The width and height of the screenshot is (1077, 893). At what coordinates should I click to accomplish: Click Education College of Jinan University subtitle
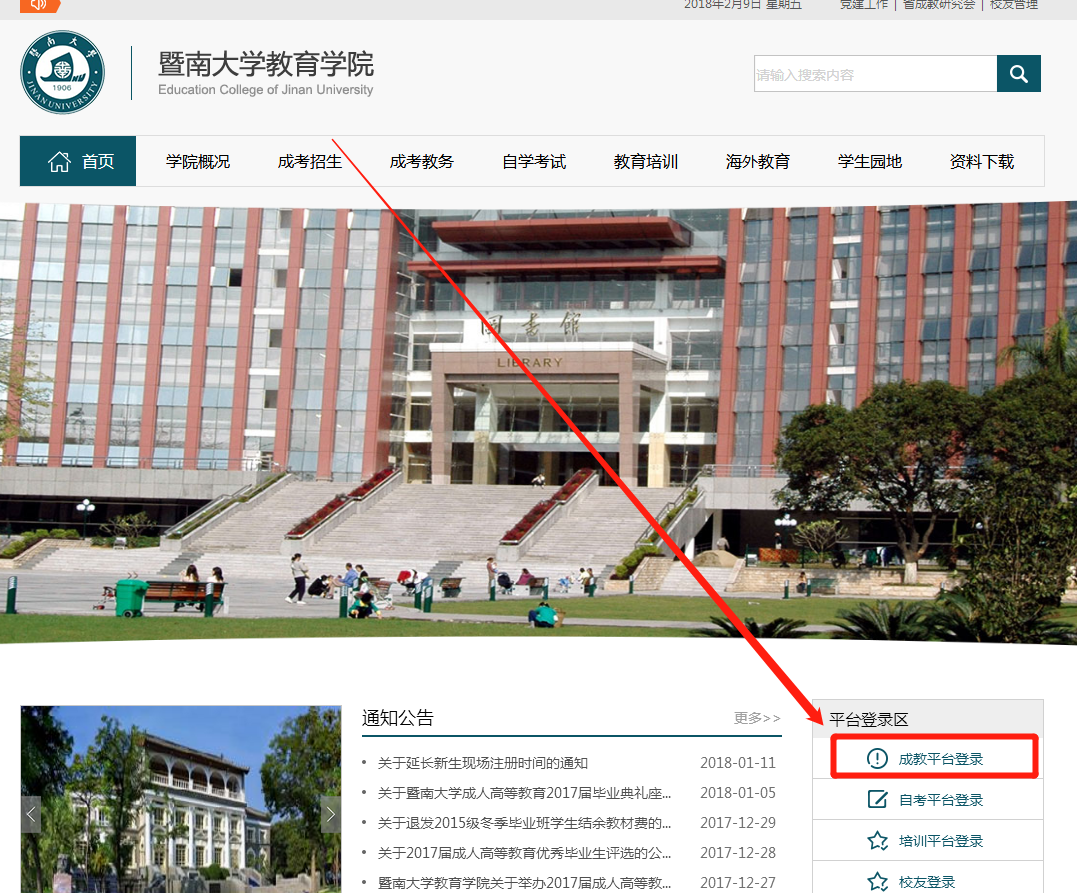click(265, 89)
